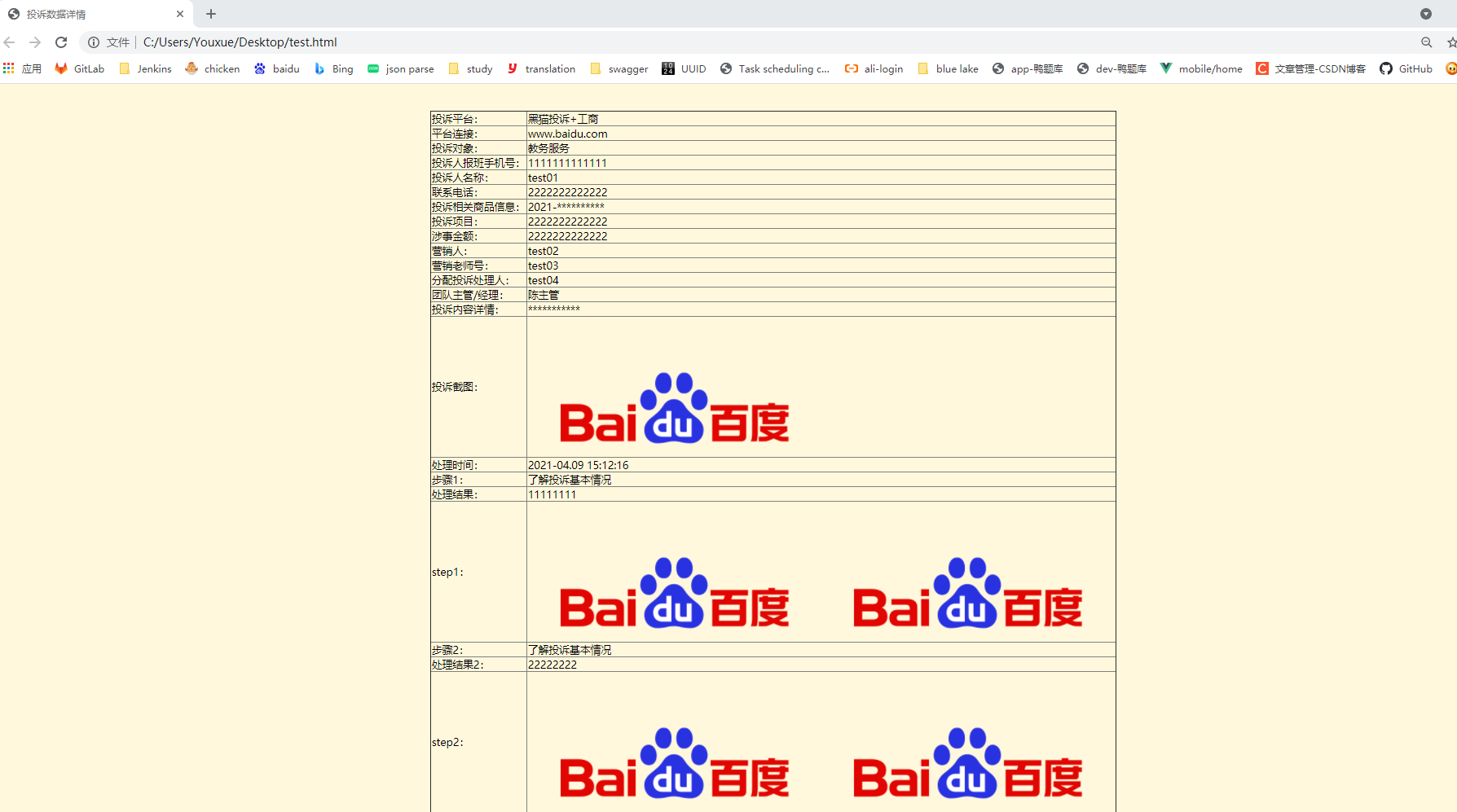Screen dimensions: 1457x812
Task: Click the 处理结果2: label
Action: pyautogui.click(x=458, y=665)
